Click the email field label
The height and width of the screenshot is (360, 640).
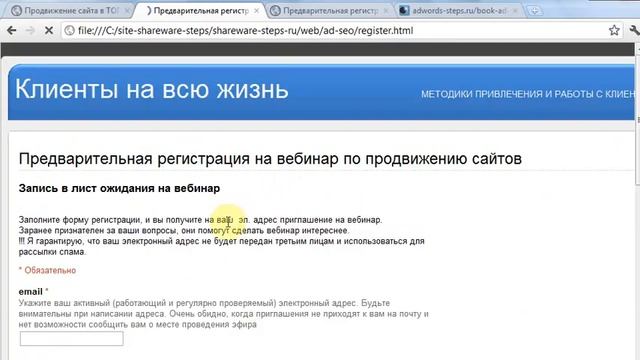(x=31, y=291)
